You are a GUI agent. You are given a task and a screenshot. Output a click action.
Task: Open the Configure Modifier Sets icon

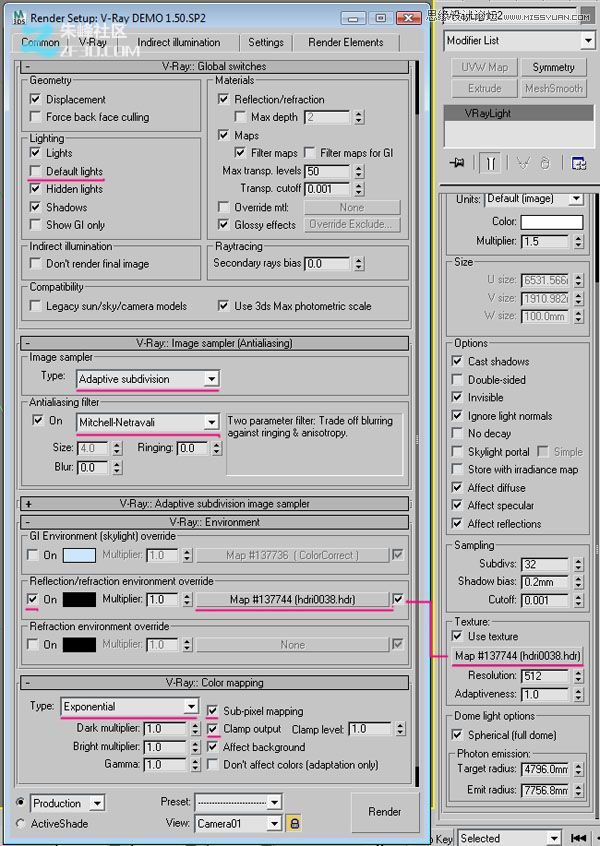coord(579,163)
